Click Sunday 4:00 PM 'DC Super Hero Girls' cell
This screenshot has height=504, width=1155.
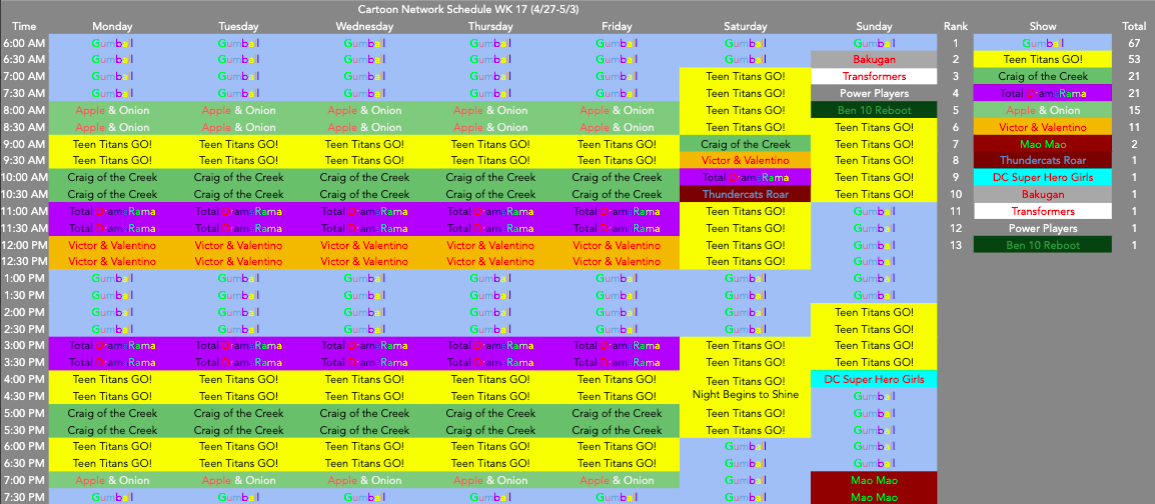point(874,379)
